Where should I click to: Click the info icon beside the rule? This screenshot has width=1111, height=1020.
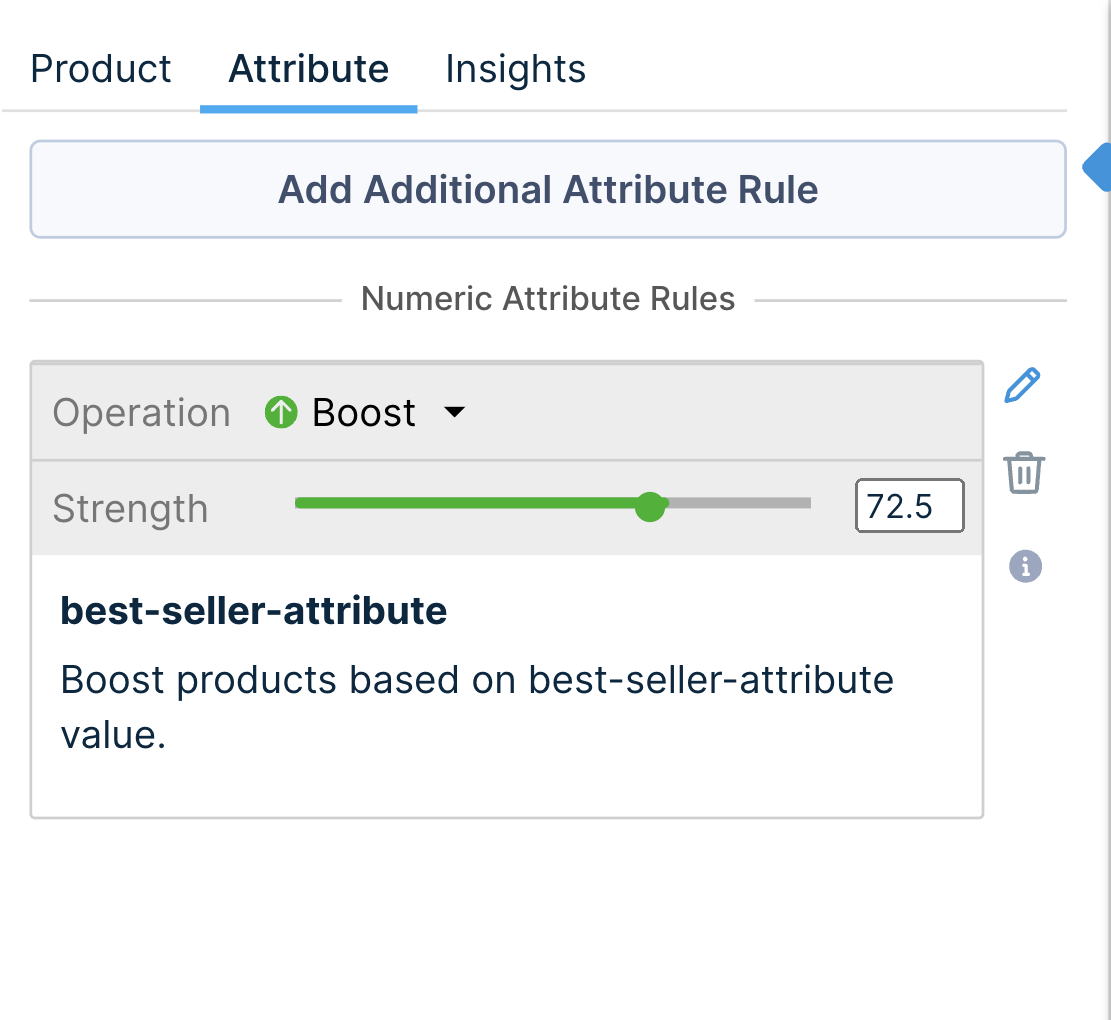pyautogui.click(x=1025, y=567)
